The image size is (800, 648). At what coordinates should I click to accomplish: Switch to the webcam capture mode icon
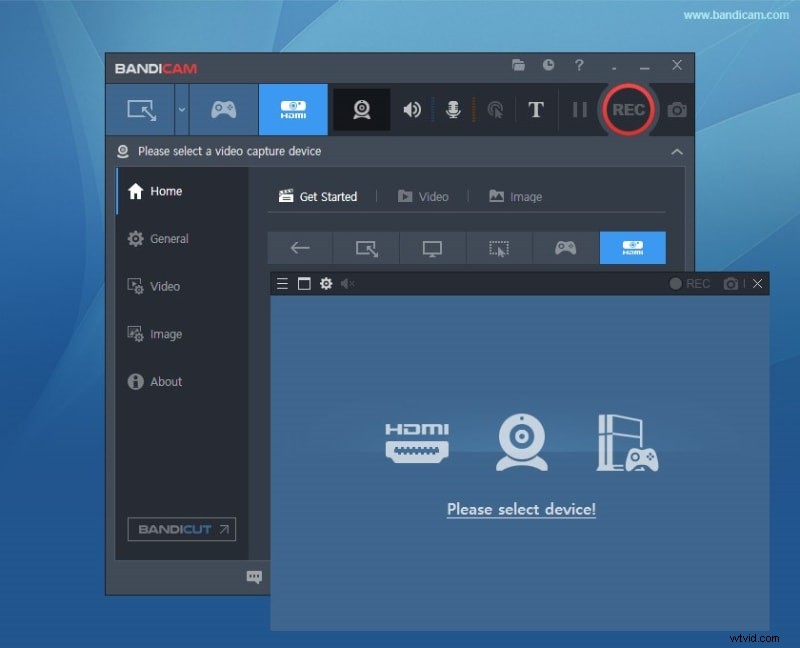click(x=361, y=110)
